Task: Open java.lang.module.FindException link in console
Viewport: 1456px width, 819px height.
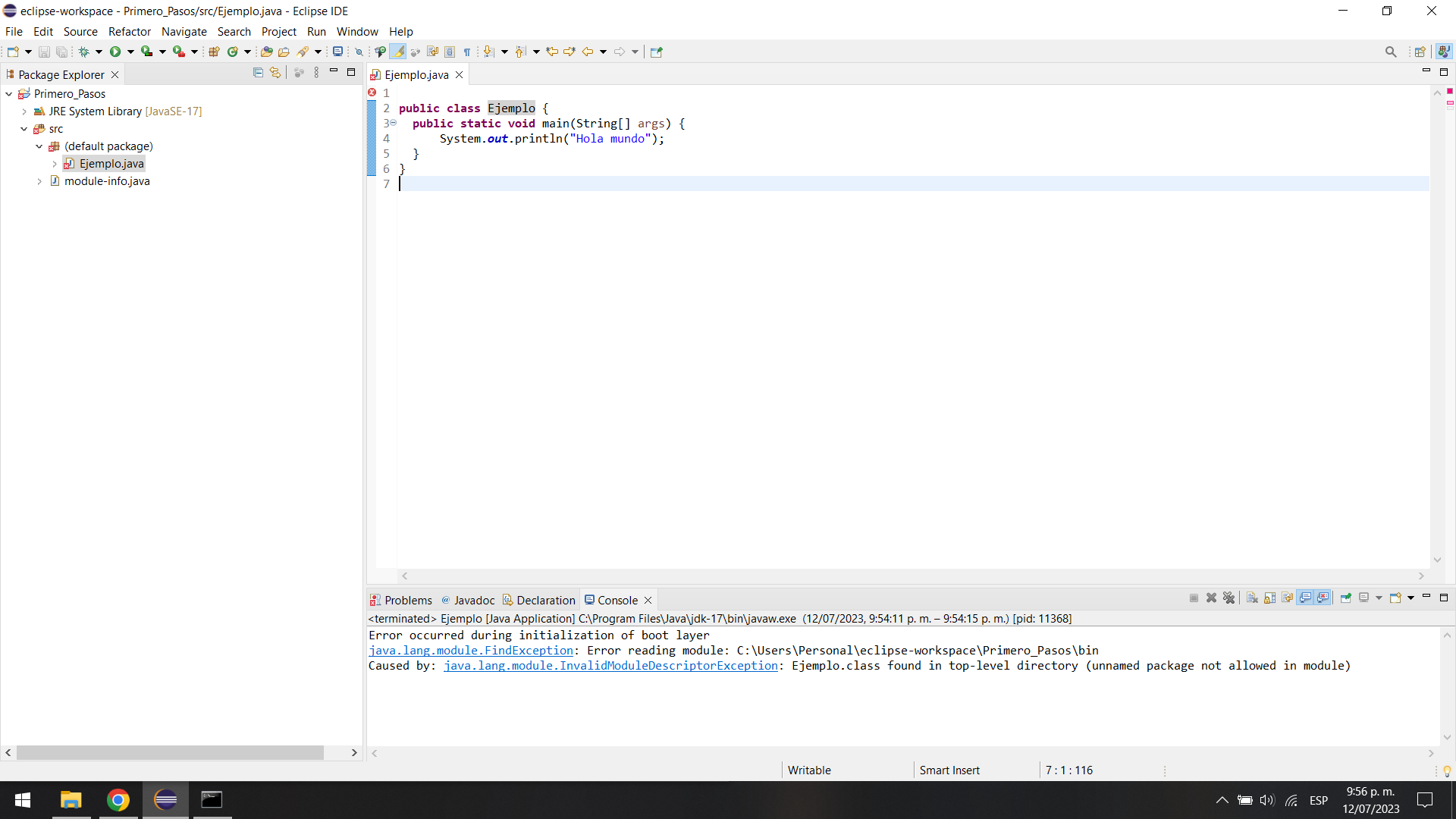Action: click(x=471, y=651)
